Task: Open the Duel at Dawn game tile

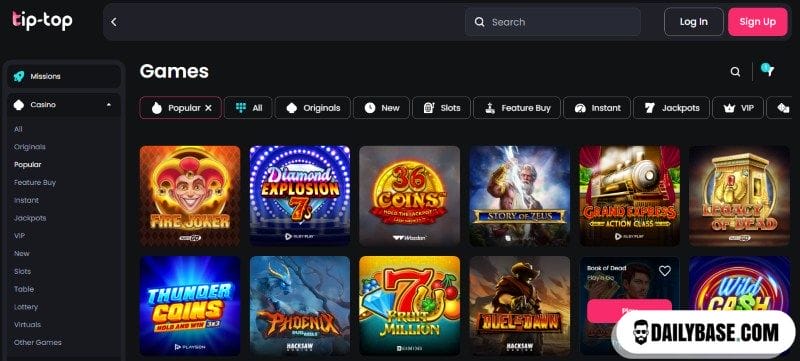Action: tap(519, 306)
